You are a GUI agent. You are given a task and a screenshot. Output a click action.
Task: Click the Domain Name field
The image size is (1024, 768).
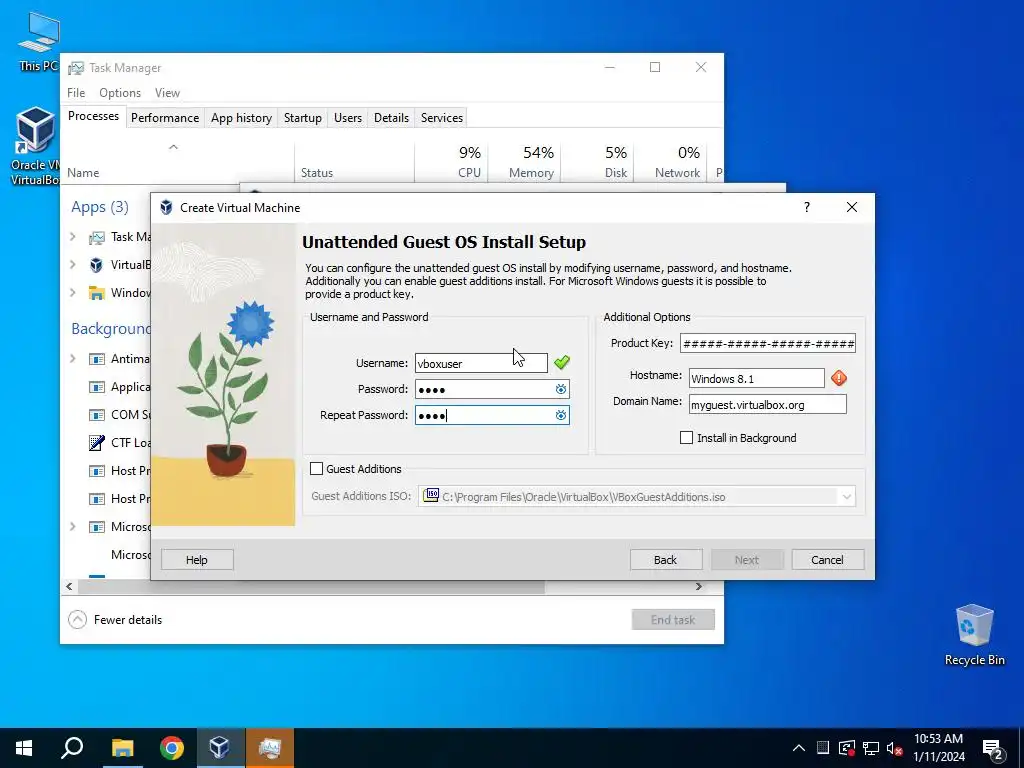[x=767, y=404]
